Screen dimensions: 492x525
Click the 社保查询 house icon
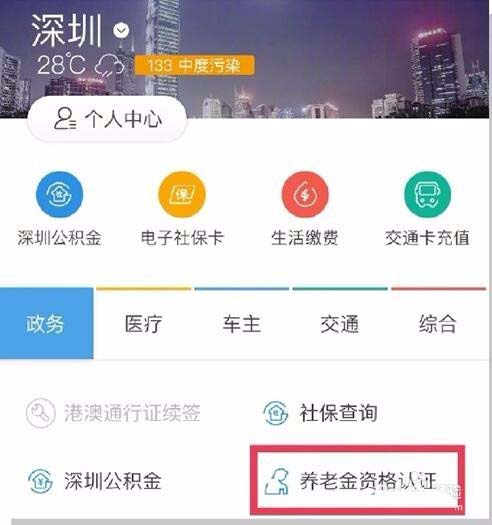(x=275, y=413)
